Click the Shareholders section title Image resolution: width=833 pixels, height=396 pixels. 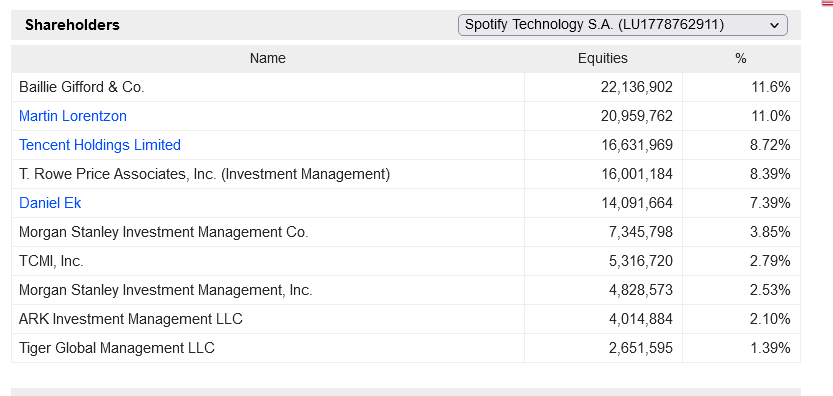click(x=72, y=25)
